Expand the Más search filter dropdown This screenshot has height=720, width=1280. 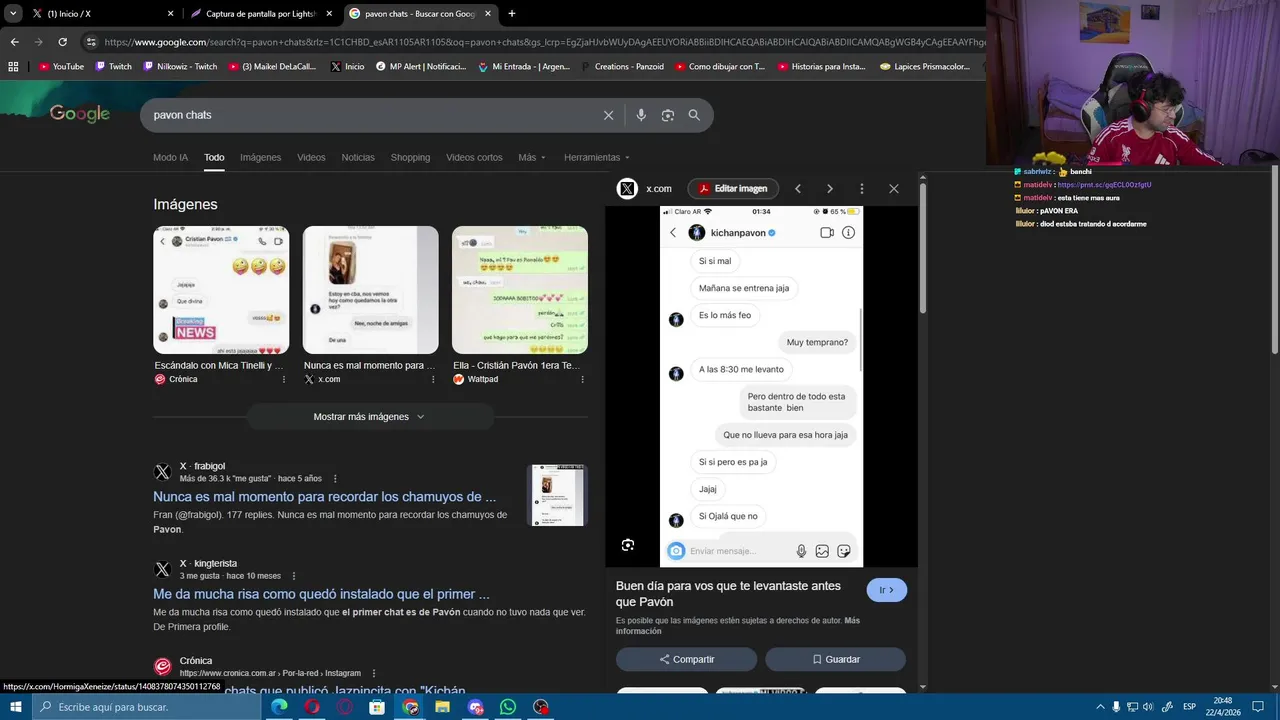click(532, 157)
